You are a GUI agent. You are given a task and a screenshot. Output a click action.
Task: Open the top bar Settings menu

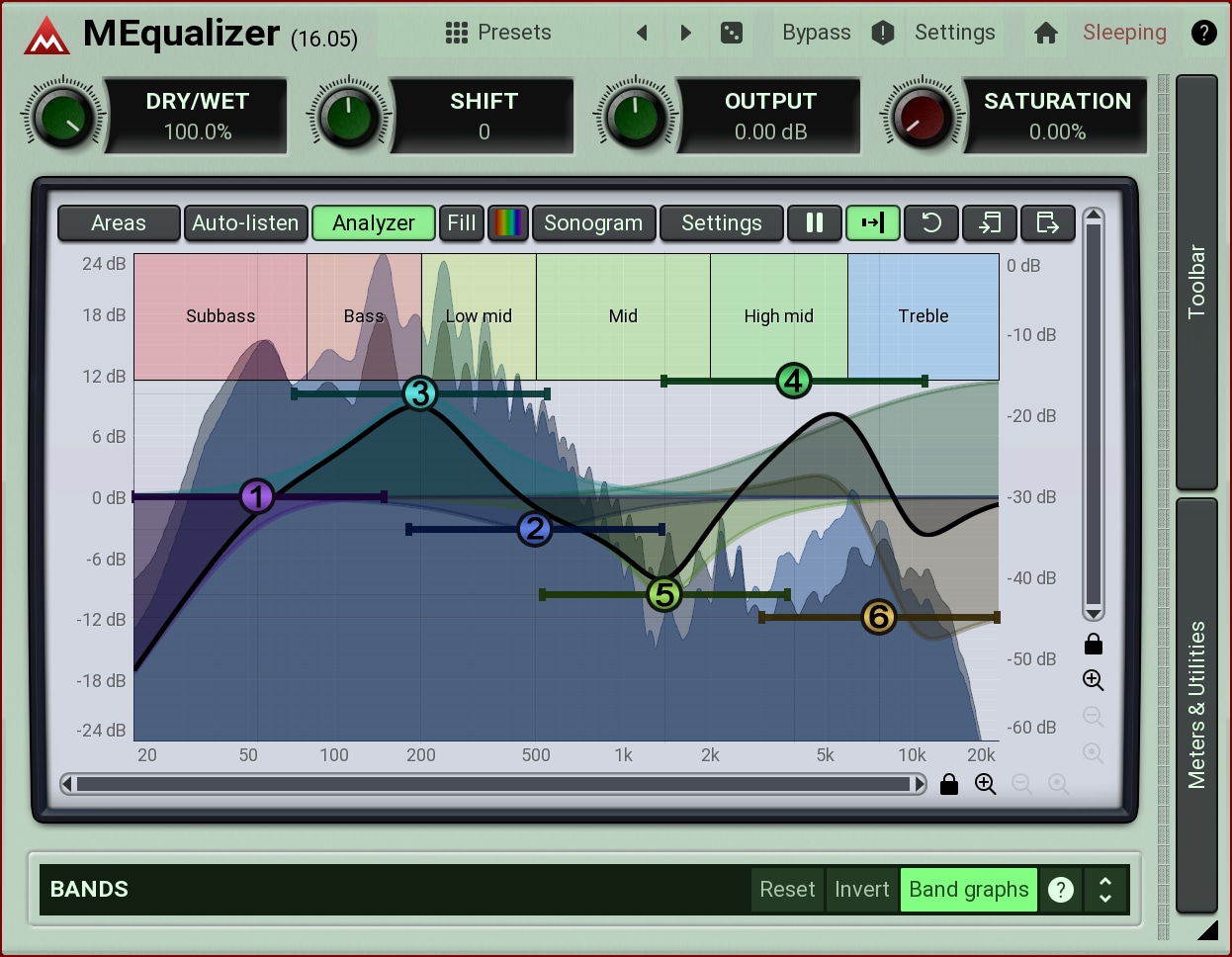955,33
